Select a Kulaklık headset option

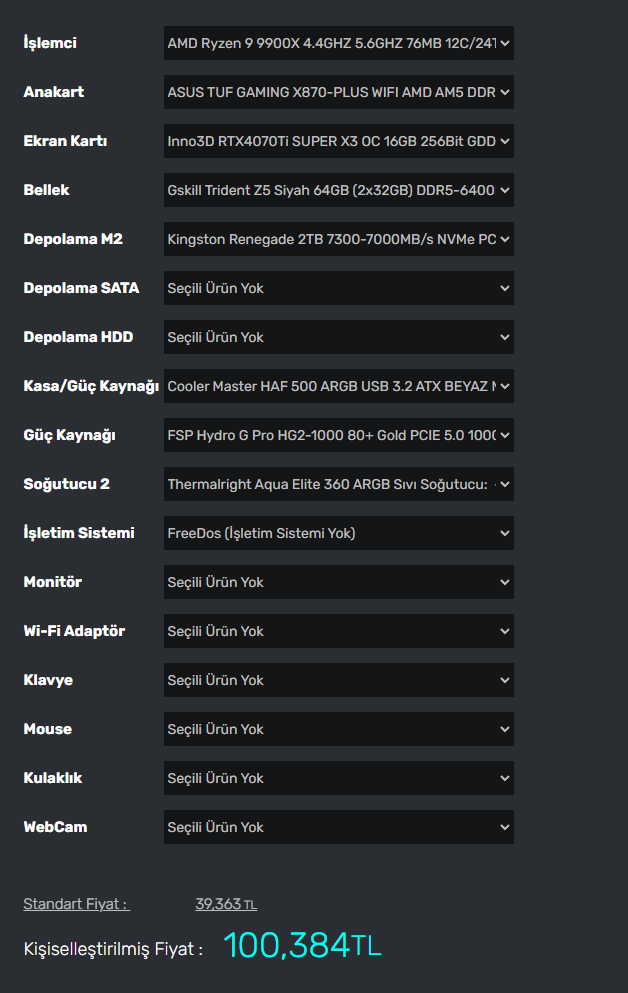(x=338, y=778)
